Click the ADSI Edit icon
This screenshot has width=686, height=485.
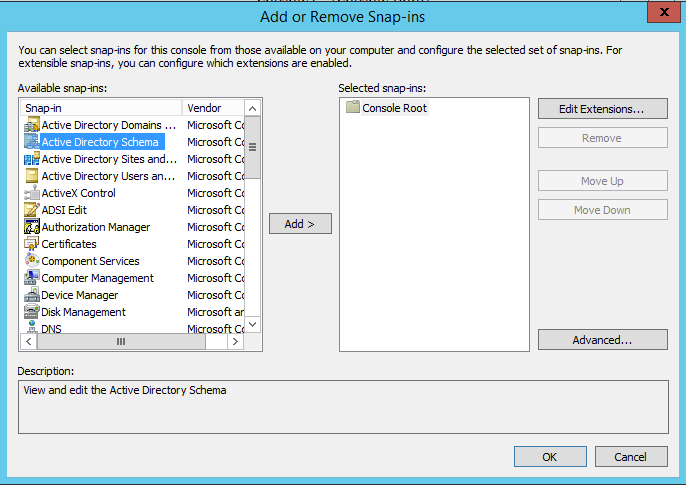tap(32, 210)
